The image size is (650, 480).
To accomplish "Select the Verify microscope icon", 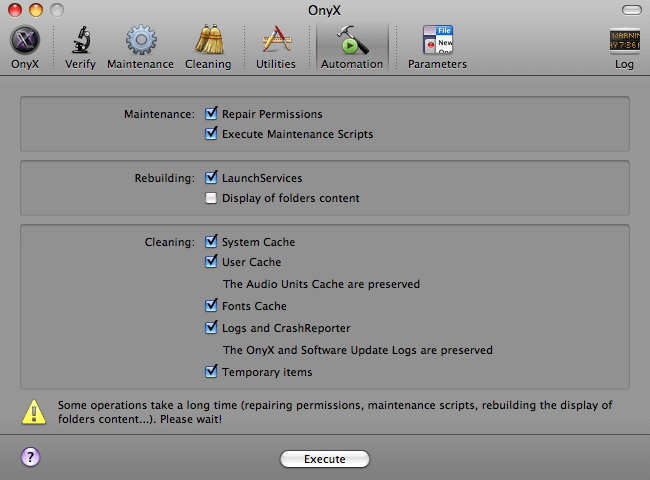I will tap(81, 40).
